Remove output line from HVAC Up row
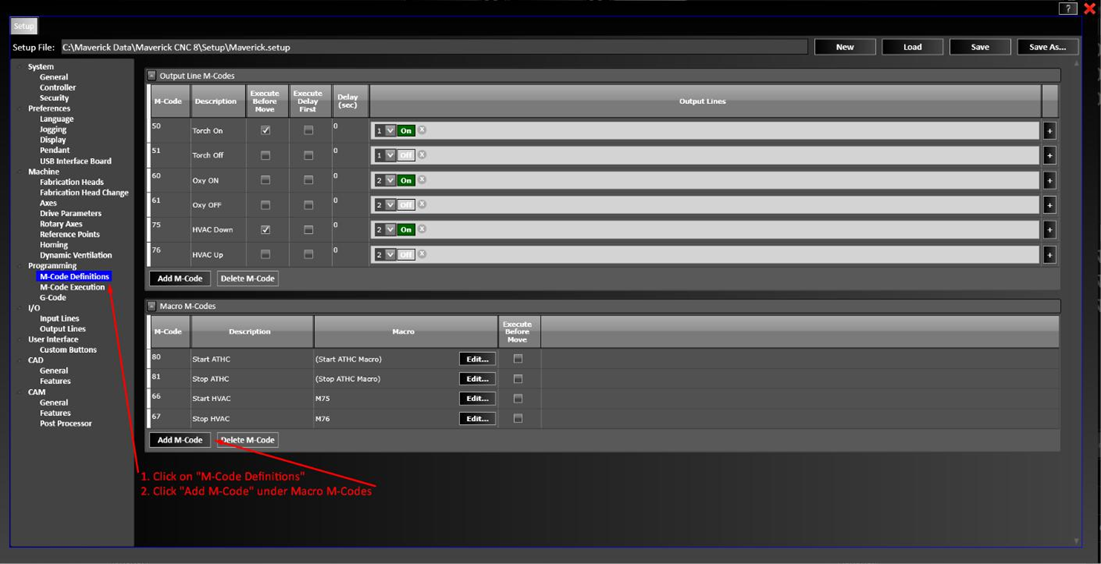Screen dimensions: 1101x564 click(422, 254)
